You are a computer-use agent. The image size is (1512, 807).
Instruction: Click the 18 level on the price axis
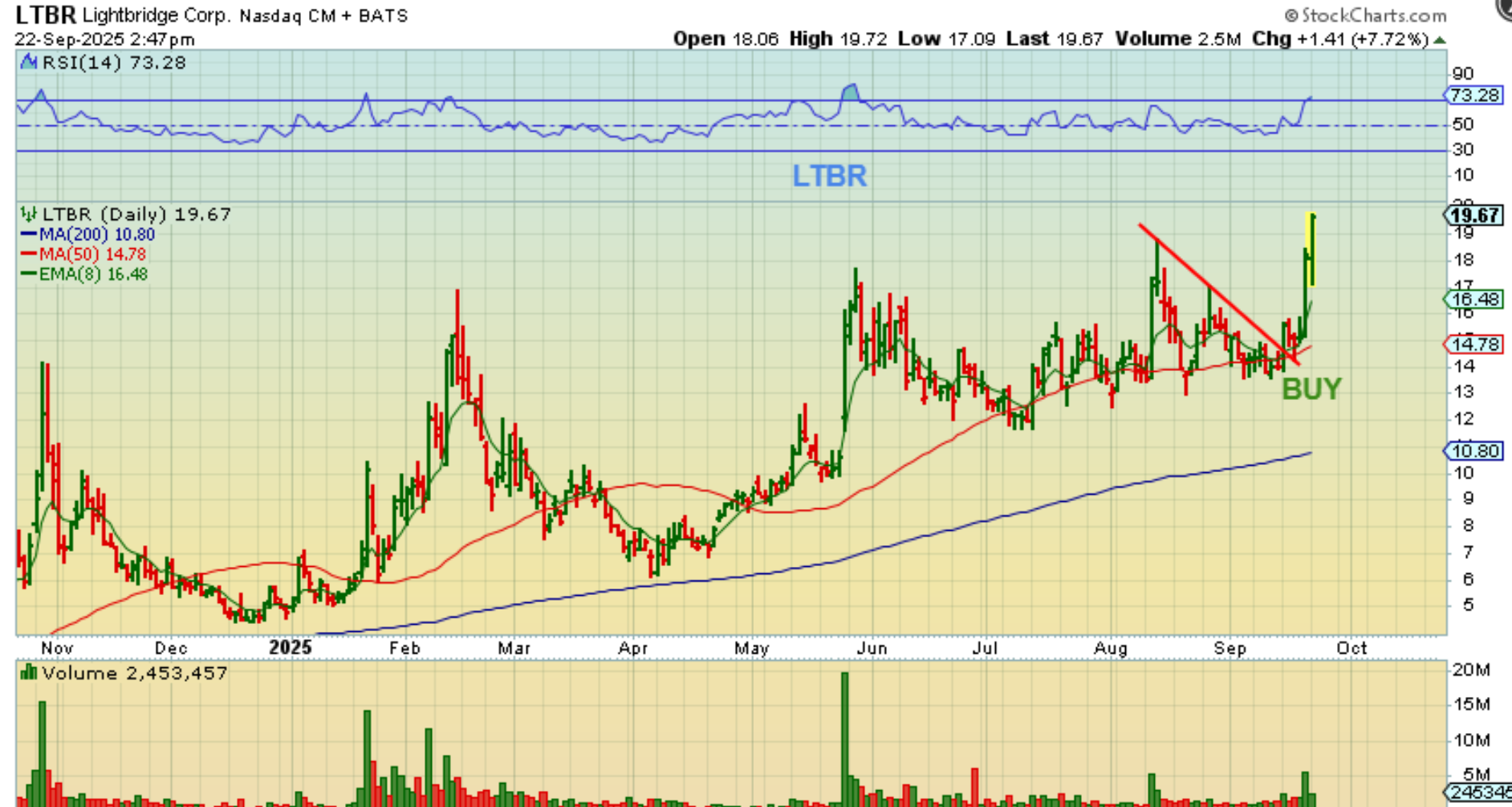pos(1462,259)
